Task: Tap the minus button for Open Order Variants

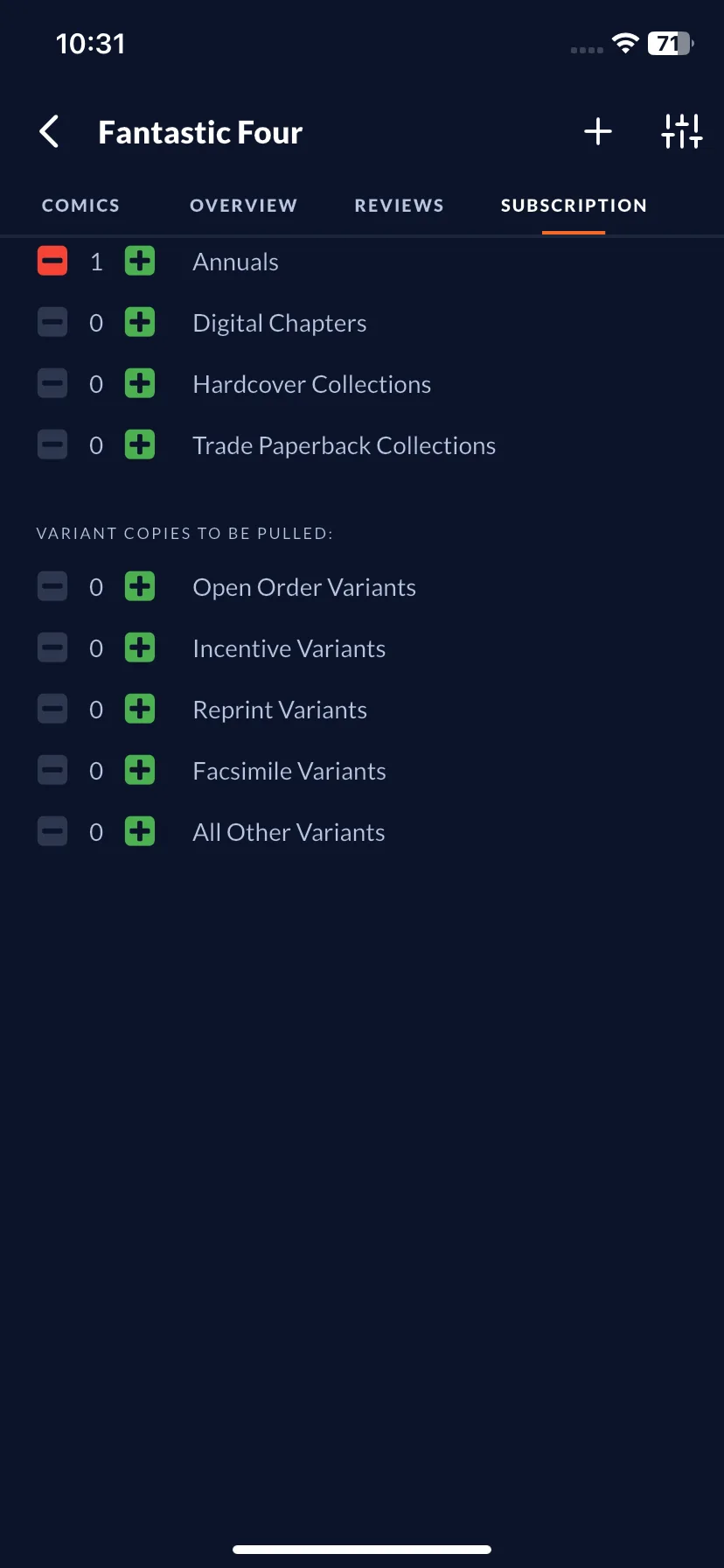Action: click(x=52, y=586)
